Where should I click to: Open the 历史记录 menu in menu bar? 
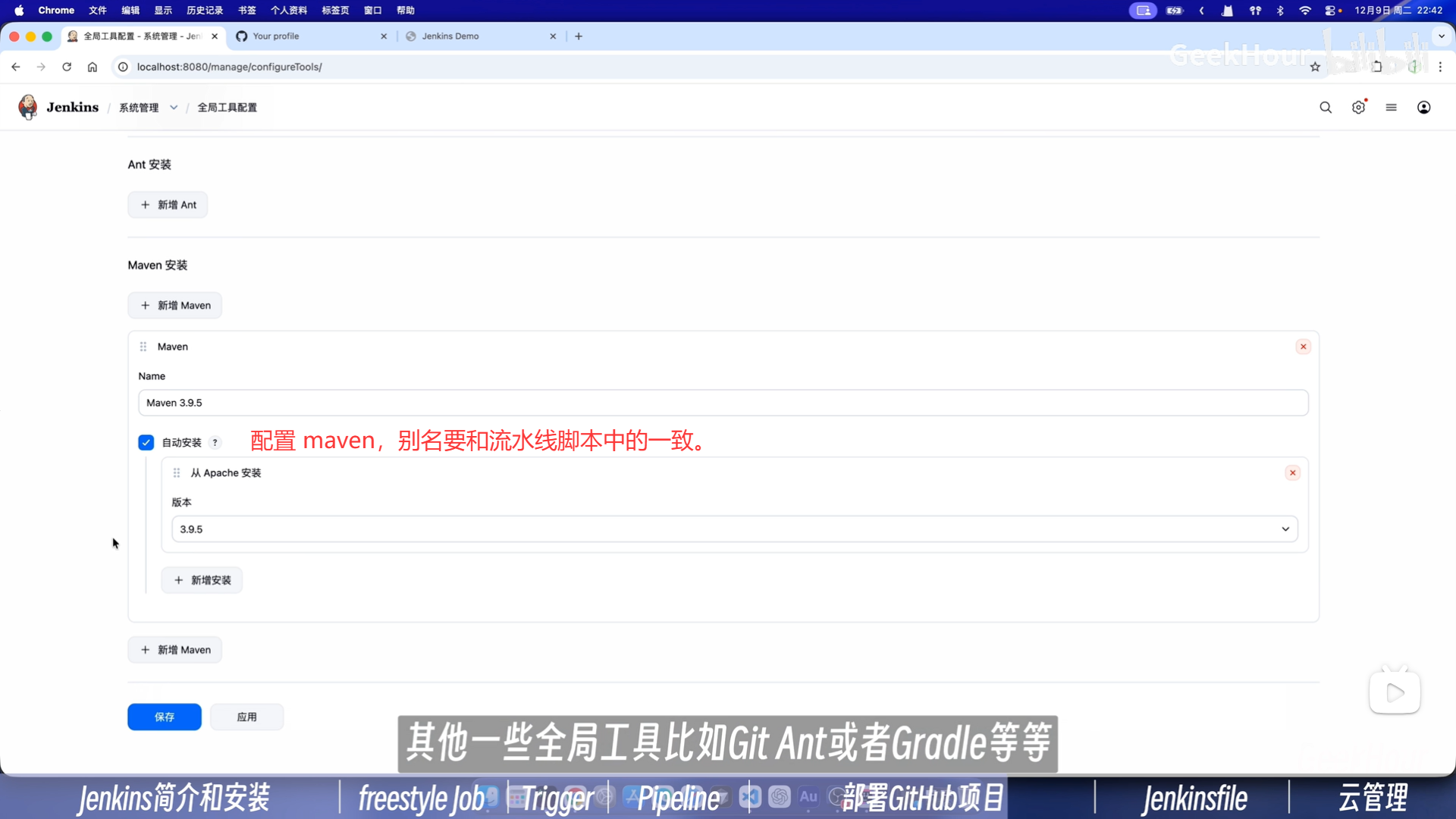tap(205, 11)
